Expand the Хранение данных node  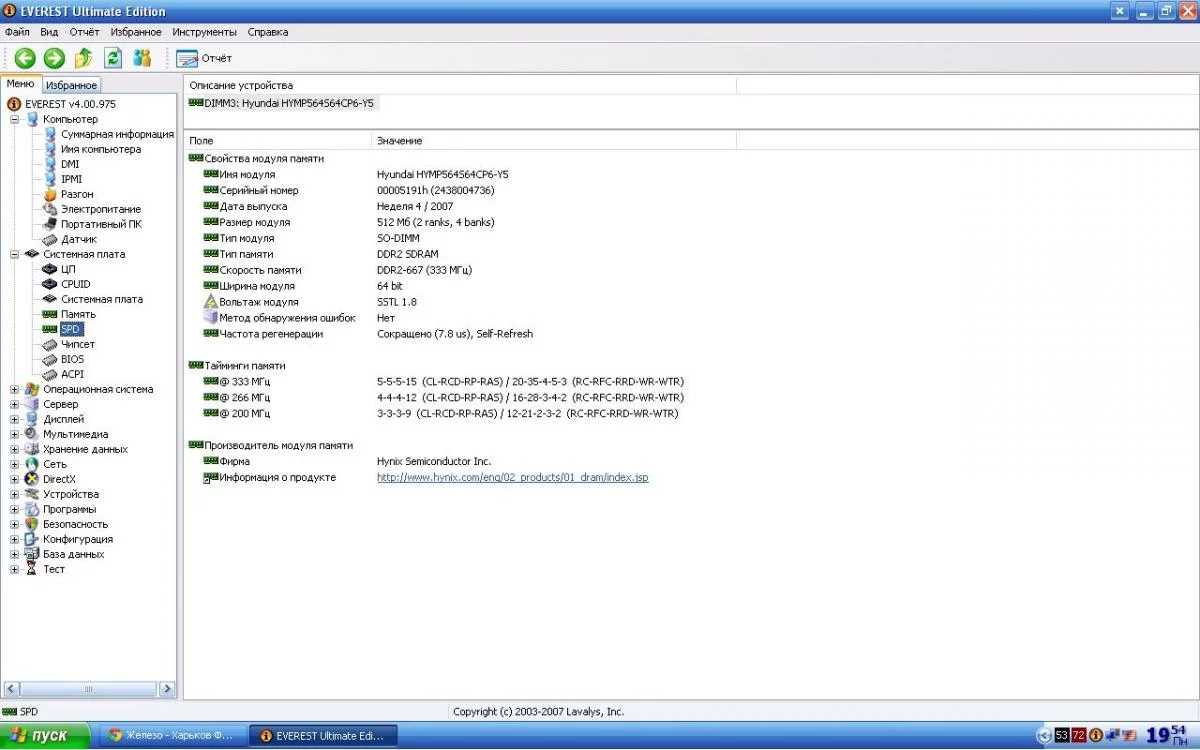coord(15,449)
